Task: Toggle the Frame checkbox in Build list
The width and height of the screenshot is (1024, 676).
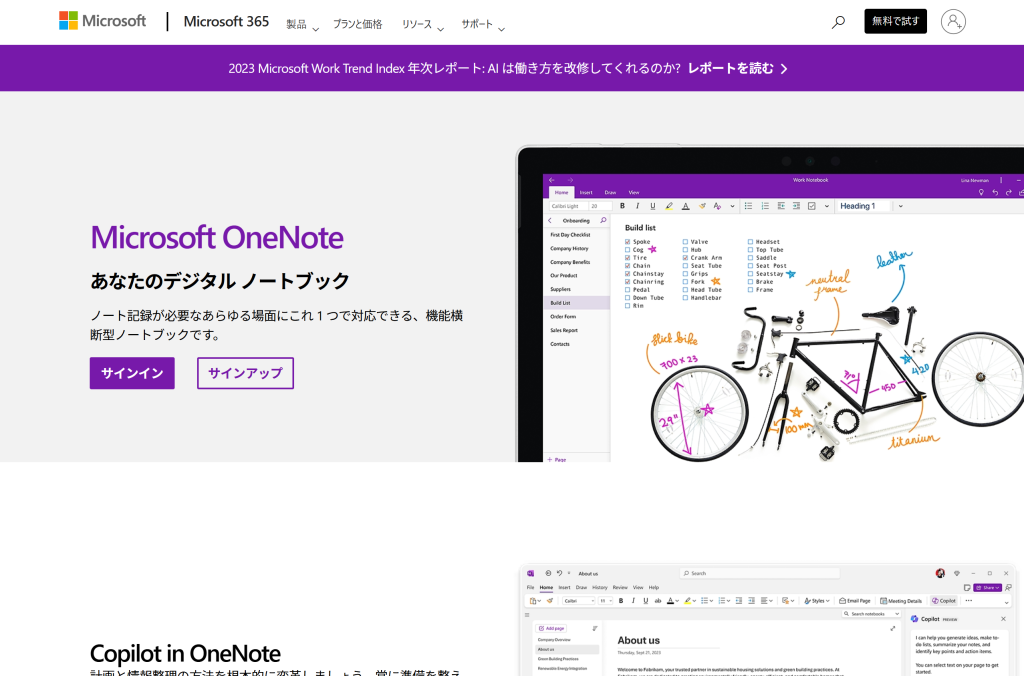Action: pos(750,289)
